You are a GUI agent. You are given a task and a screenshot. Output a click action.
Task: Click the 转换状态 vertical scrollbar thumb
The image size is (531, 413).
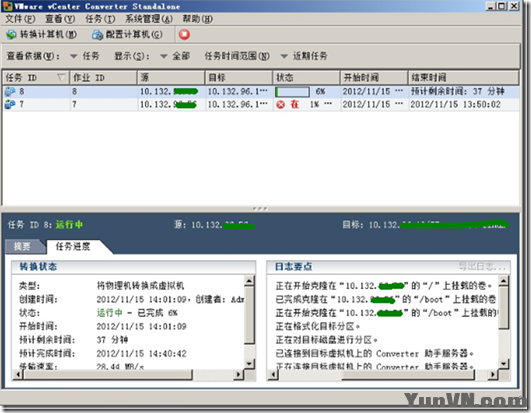(249, 316)
